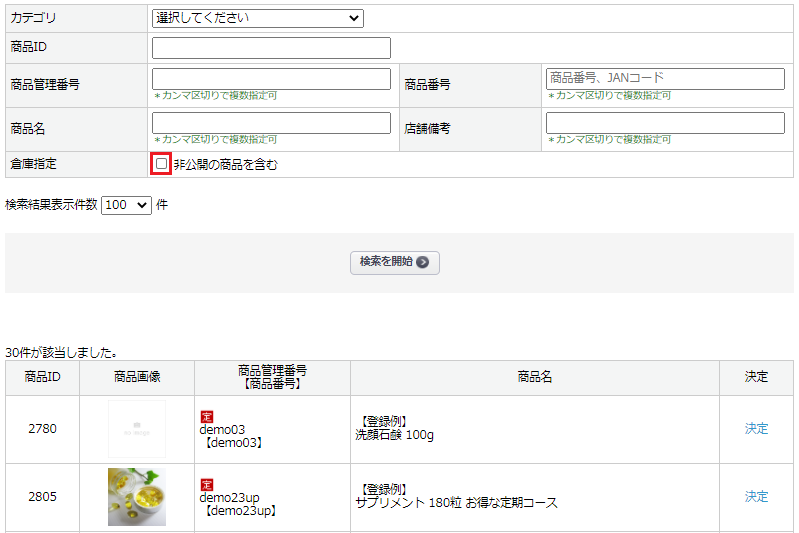Click the product ID 2805 cell
This screenshot has height=533, width=799.
(x=42, y=497)
